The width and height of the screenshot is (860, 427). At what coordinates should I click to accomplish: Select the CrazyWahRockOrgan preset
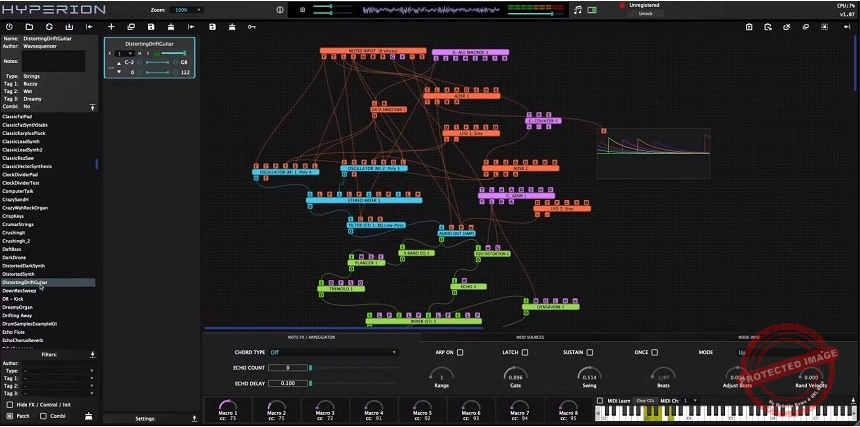pos(25,208)
